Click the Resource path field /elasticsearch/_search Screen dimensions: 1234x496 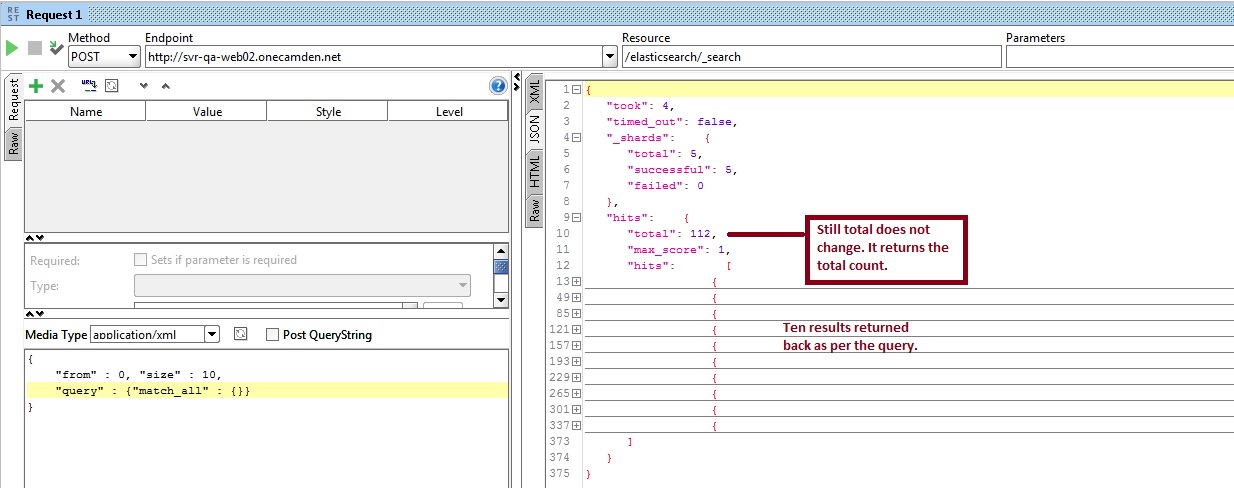811,57
